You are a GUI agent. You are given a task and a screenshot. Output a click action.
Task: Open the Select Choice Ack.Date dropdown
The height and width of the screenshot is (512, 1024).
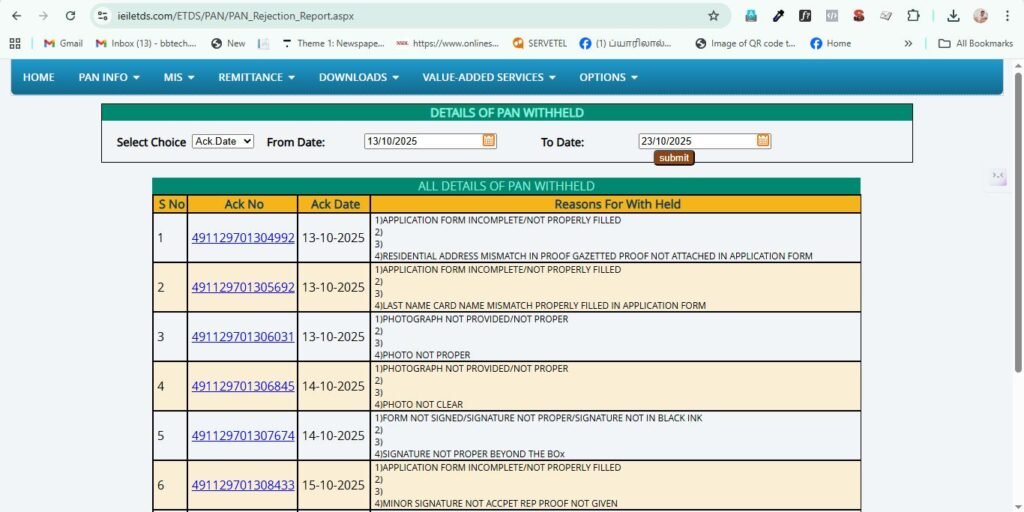[223, 142]
